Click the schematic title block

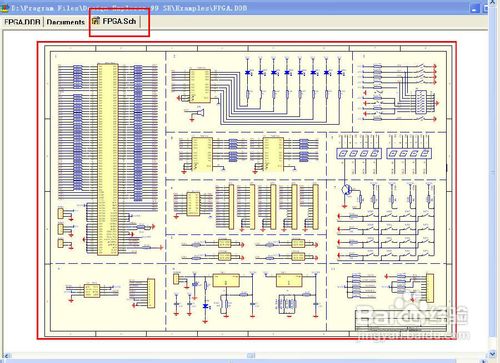point(401,321)
